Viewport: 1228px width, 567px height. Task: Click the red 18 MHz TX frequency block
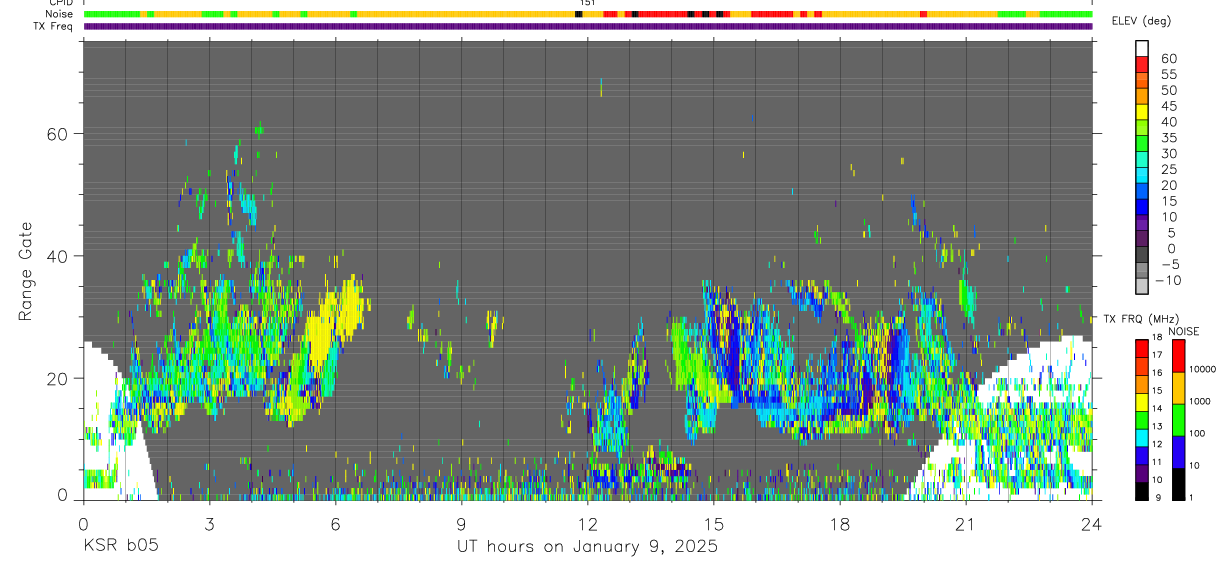1142,349
